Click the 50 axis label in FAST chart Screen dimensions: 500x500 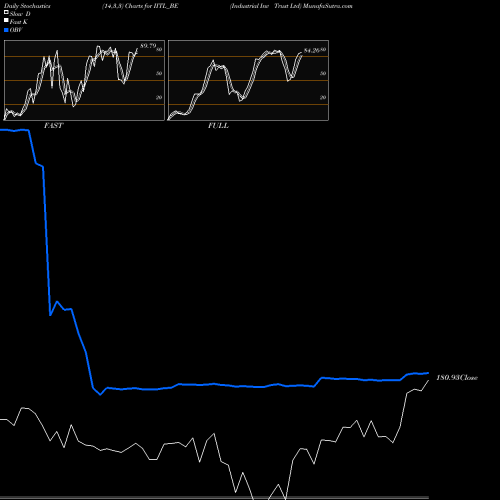pyautogui.click(x=159, y=73)
